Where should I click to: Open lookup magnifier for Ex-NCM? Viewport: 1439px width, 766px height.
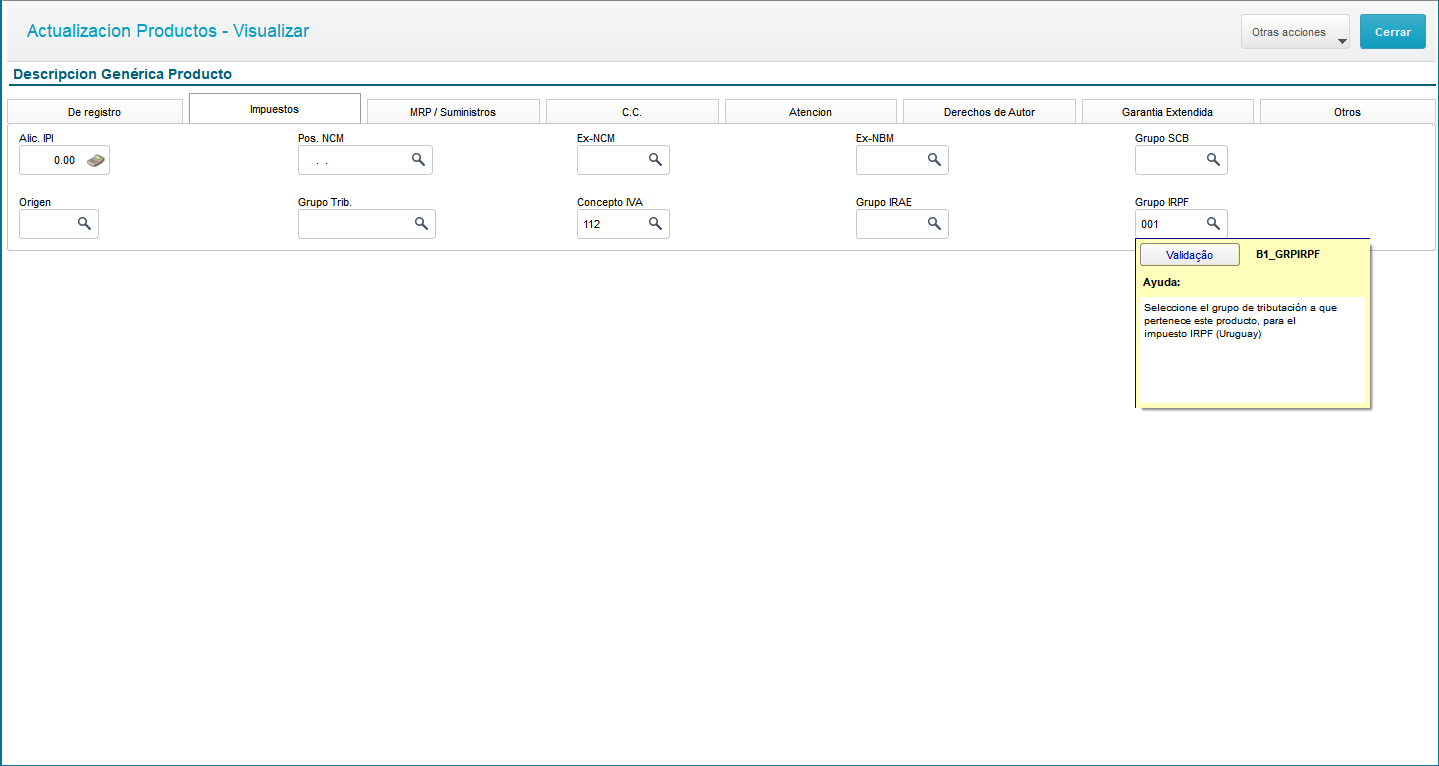[x=656, y=159]
